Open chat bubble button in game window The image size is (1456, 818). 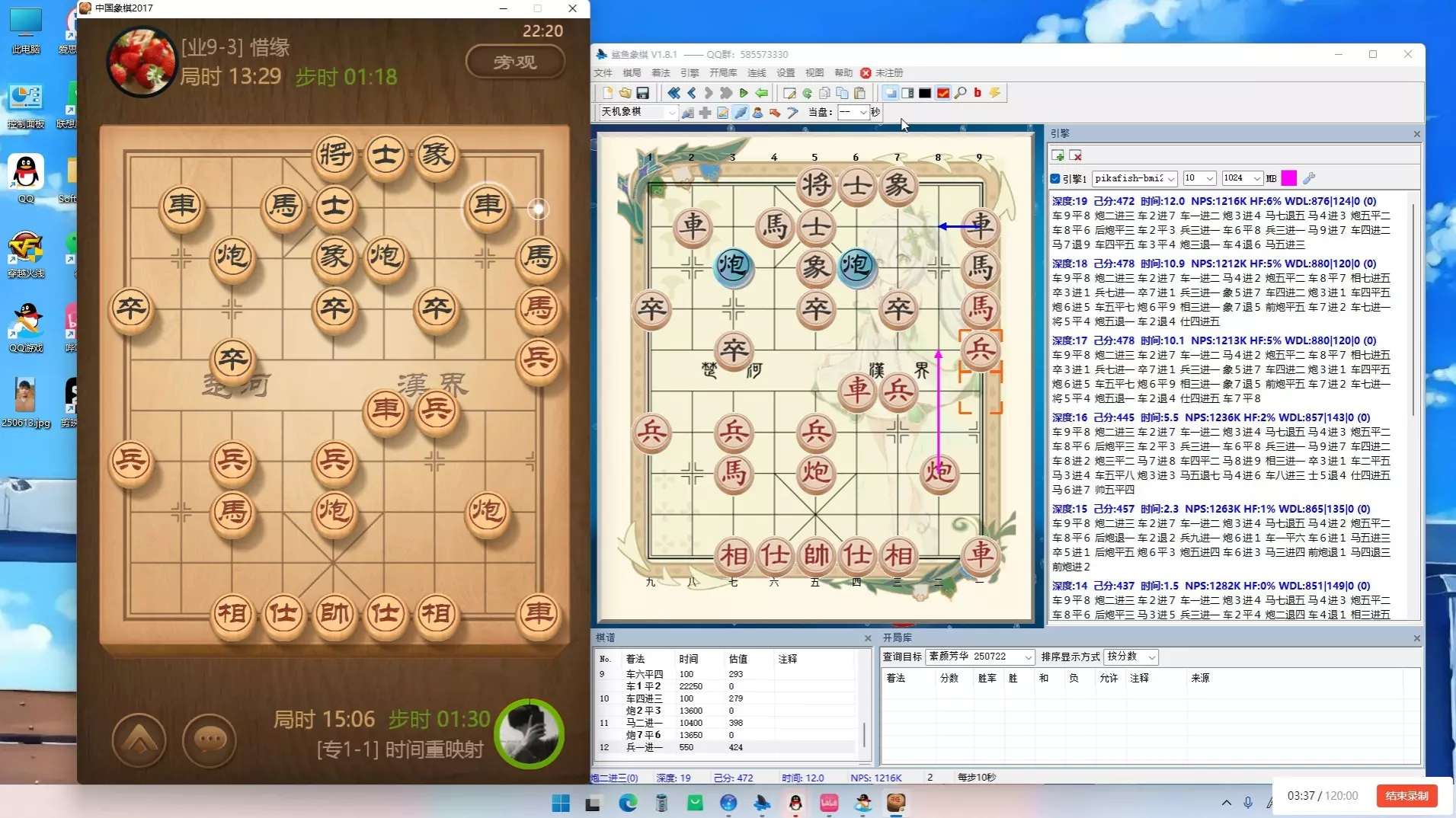[x=210, y=740]
